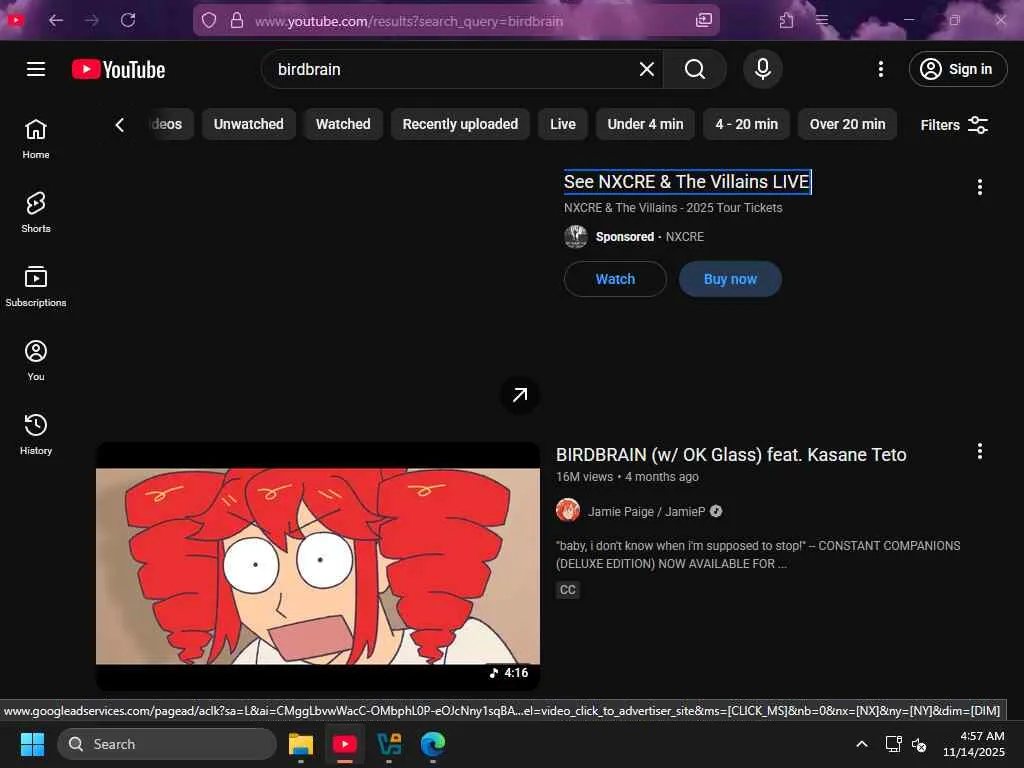
Task: Click the NXCRE advertiser name
Action: point(684,236)
